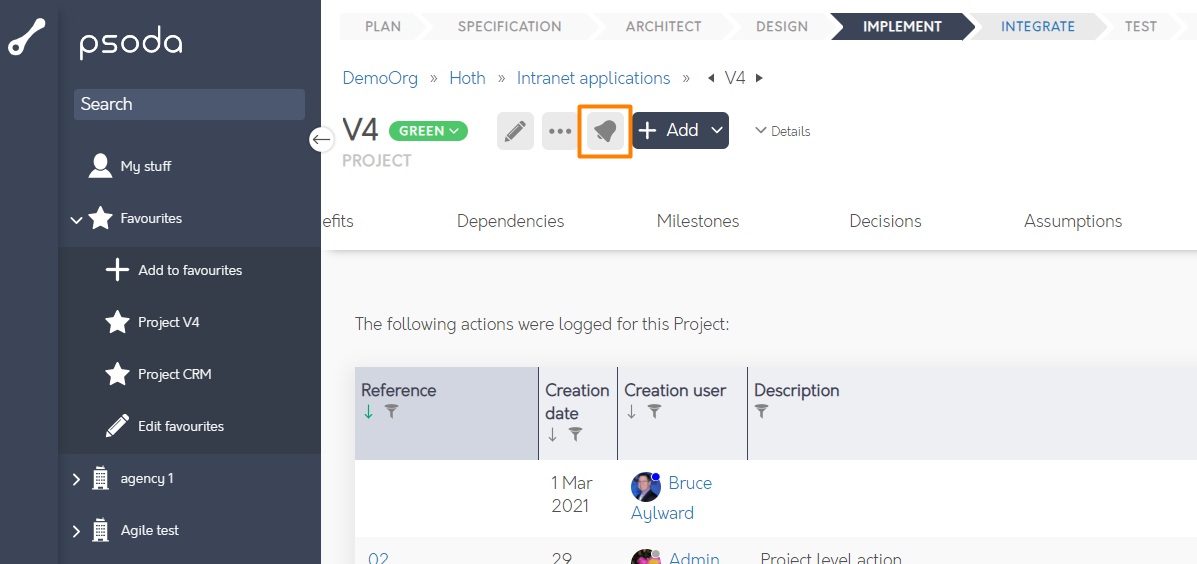Switch to the Dependencies tab
This screenshot has height=564, width=1197.
[510, 221]
